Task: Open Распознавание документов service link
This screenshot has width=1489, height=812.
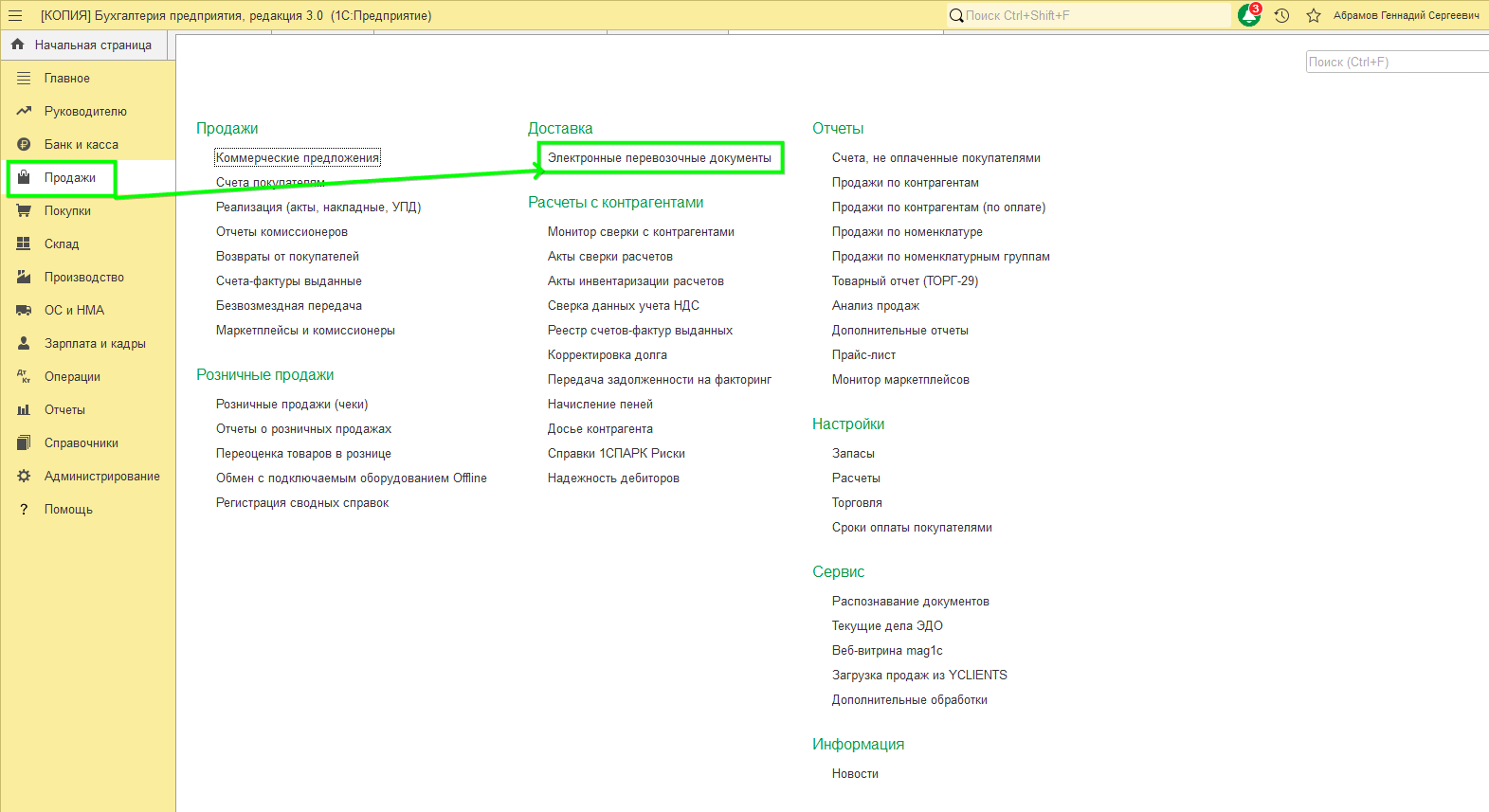Action: point(911,601)
